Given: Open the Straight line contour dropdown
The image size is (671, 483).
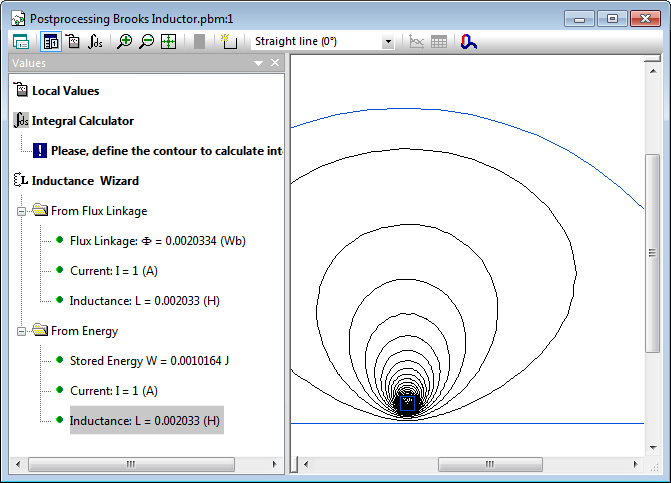Looking at the screenshot, I should pos(388,41).
